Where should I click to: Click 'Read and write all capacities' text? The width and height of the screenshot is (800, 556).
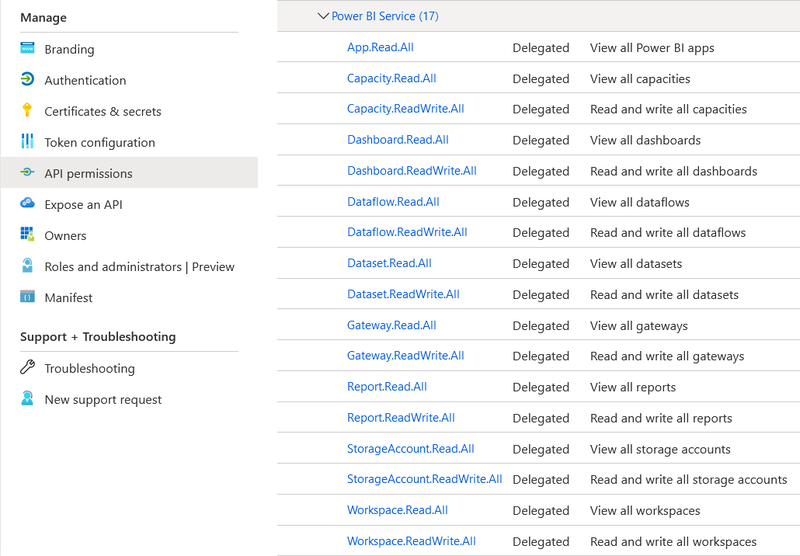pyautogui.click(x=668, y=109)
